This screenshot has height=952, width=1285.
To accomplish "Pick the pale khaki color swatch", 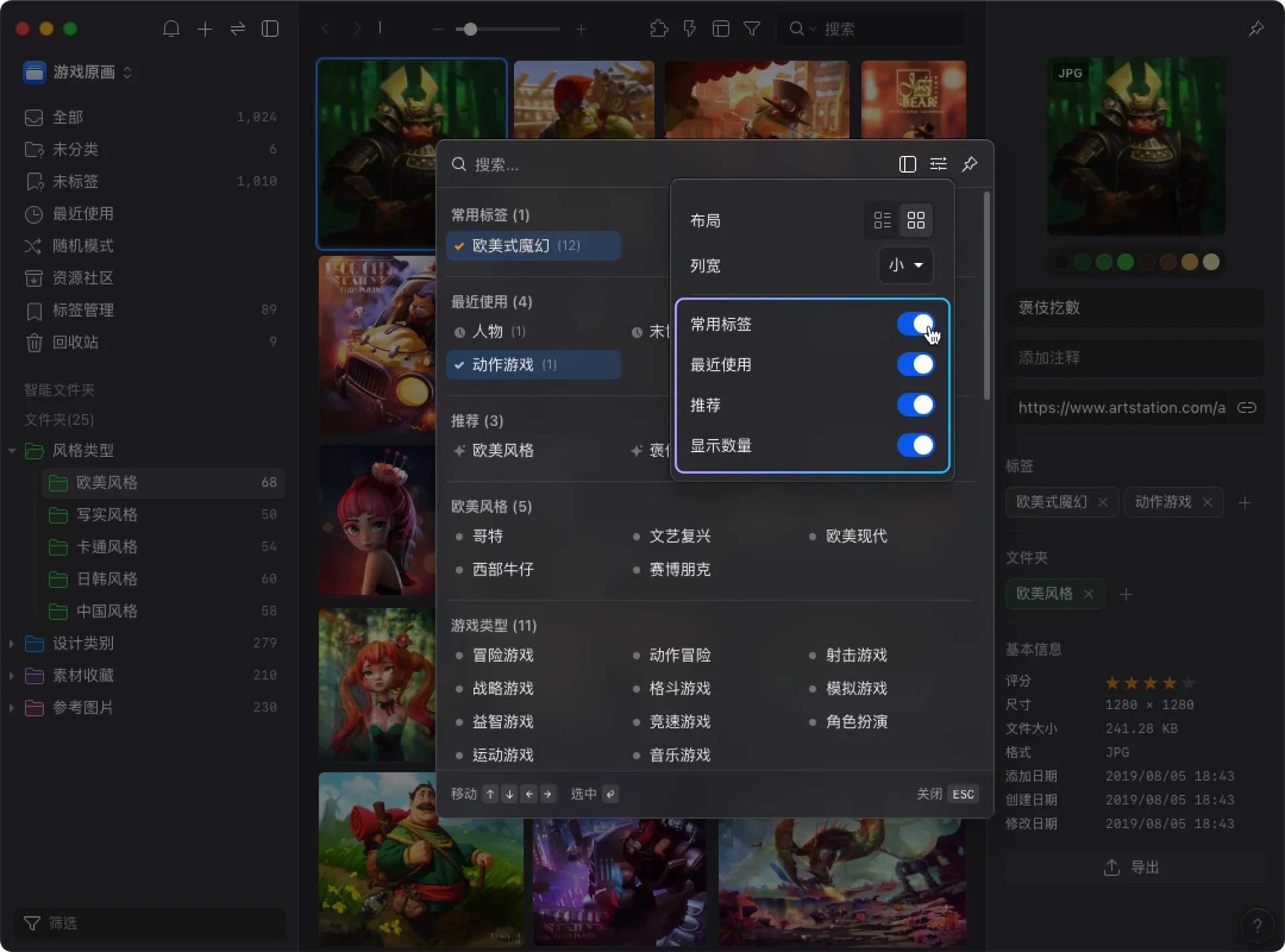I will (1211, 262).
